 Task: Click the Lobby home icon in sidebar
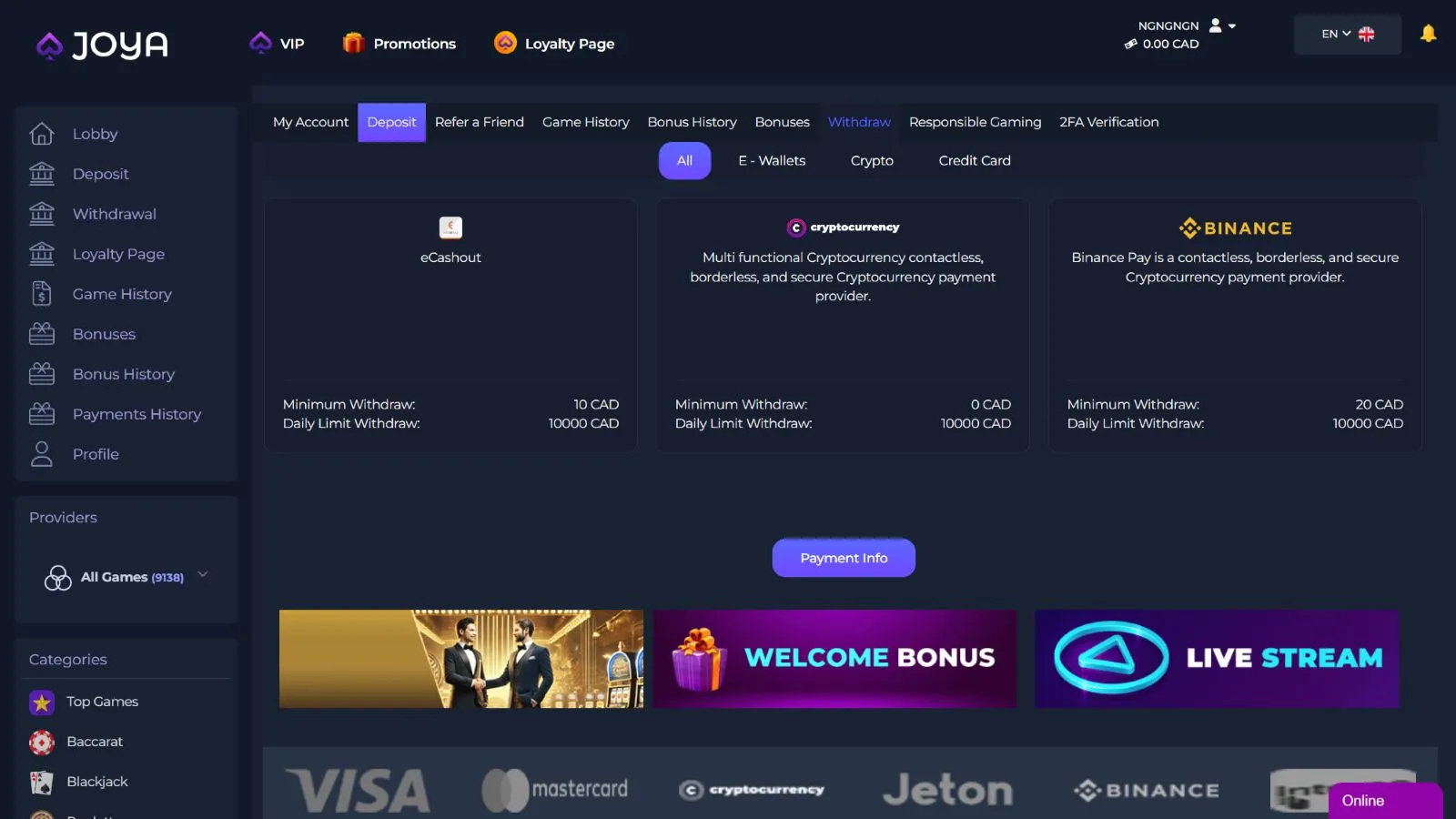pos(42,134)
